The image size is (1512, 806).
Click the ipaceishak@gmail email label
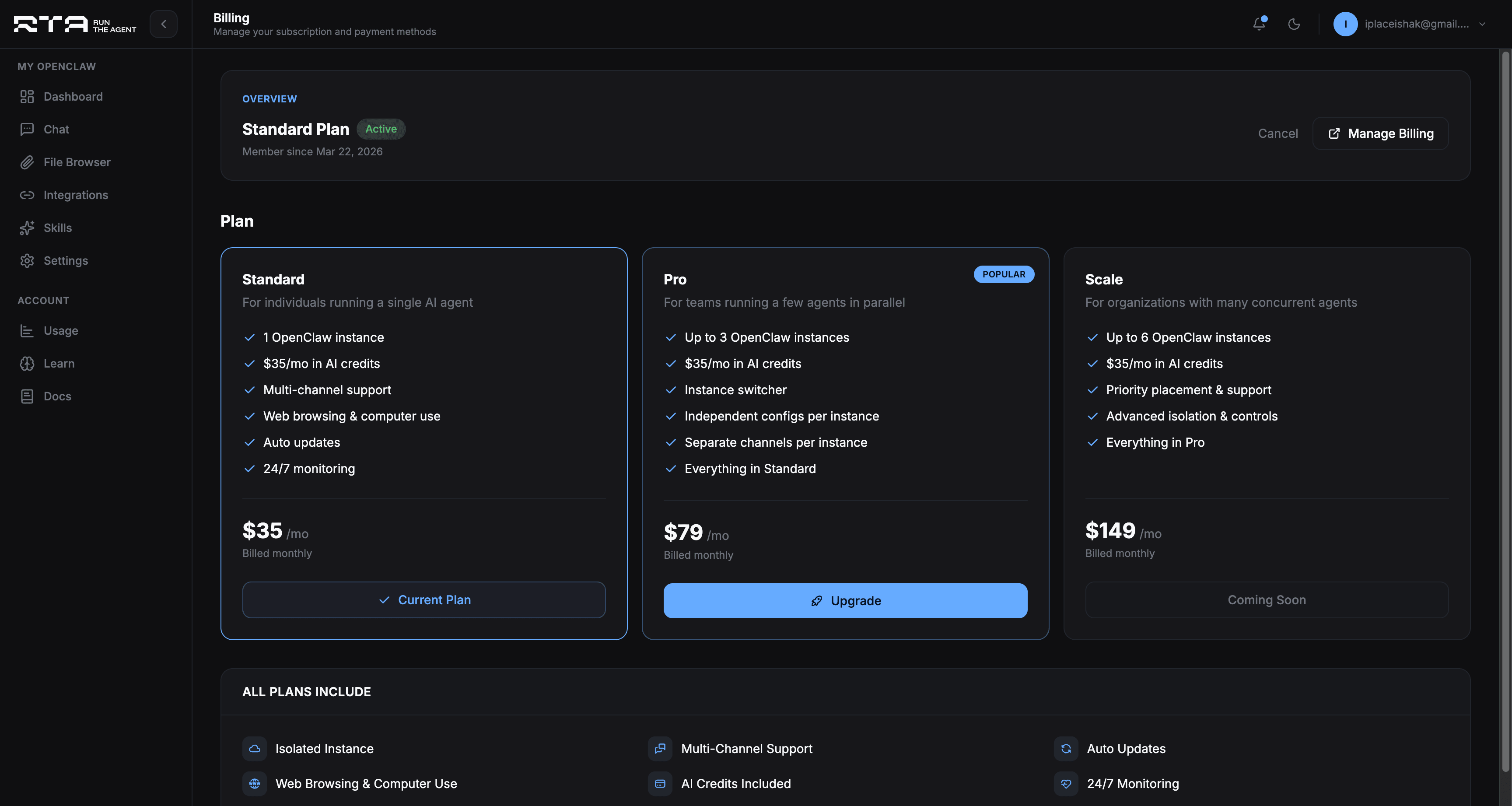1416,24
